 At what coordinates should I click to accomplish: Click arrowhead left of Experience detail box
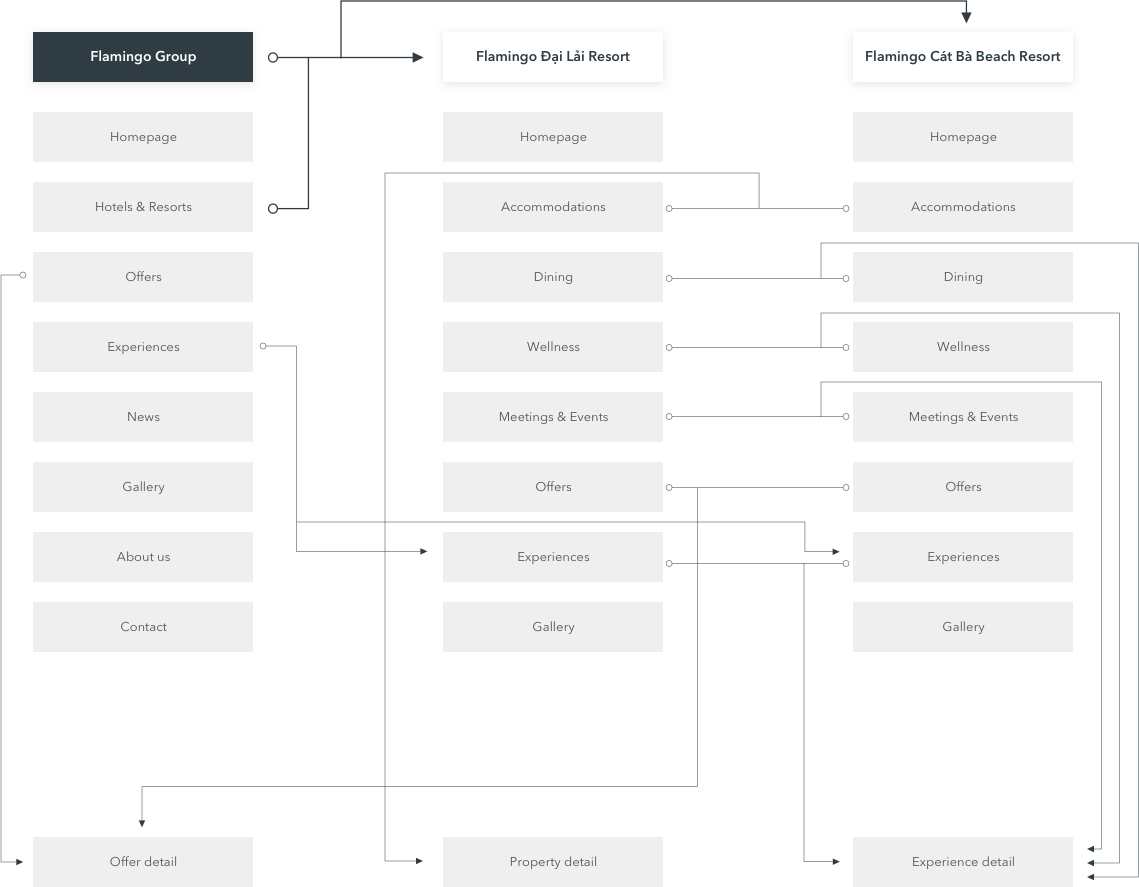[836, 862]
